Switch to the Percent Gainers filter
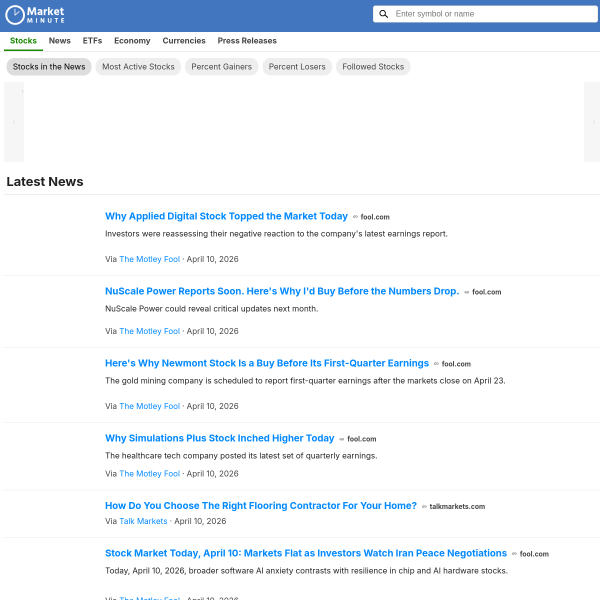This screenshot has height=600, width=600. pyautogui.click(x=221, y=67)
